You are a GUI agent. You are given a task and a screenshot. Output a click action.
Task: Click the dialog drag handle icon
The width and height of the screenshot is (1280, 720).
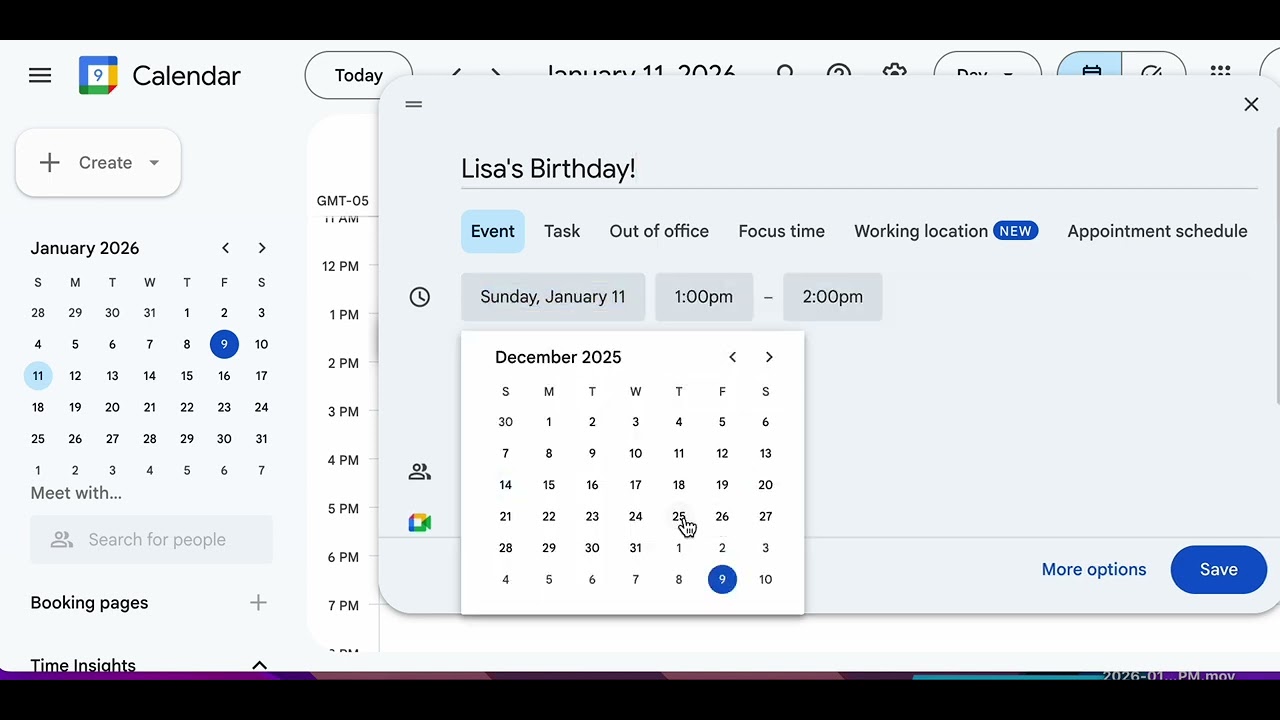pyautogui.click(x=414, y=104)
